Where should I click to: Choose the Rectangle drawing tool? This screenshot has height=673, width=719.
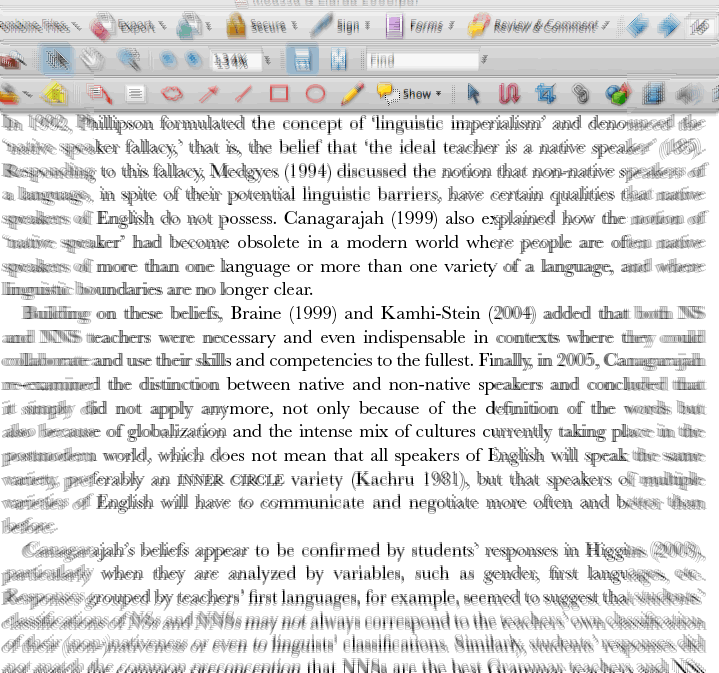[x=279, y=95]
